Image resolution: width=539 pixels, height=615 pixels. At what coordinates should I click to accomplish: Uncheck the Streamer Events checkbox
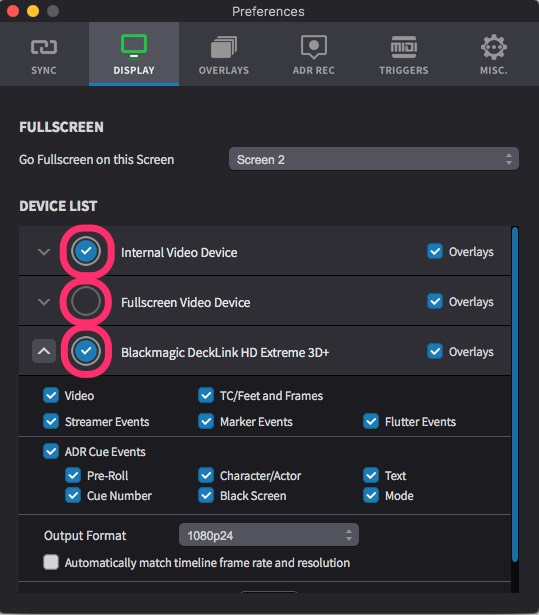[51, 421]
